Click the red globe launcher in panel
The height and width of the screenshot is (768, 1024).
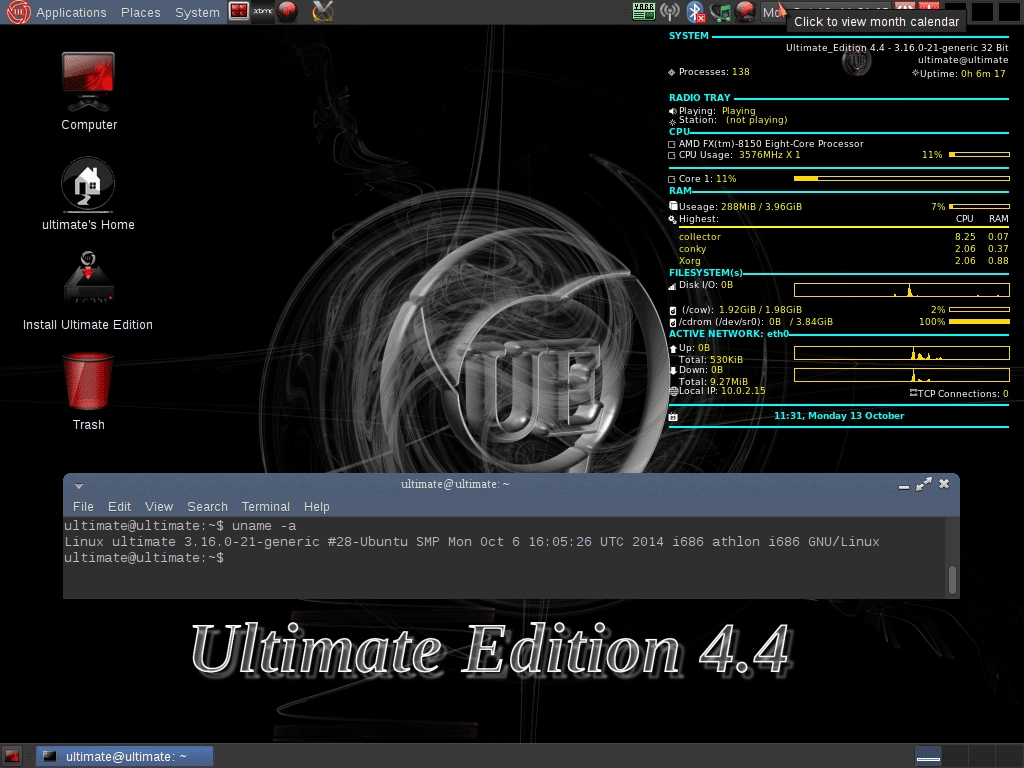tap(287, 11)
